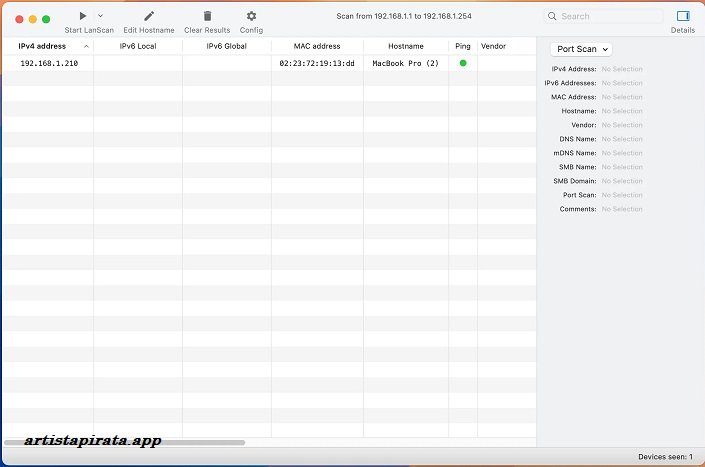The image size is (705, 467).
Task: Clear results using trash icon
Action: tap(207, 16)
